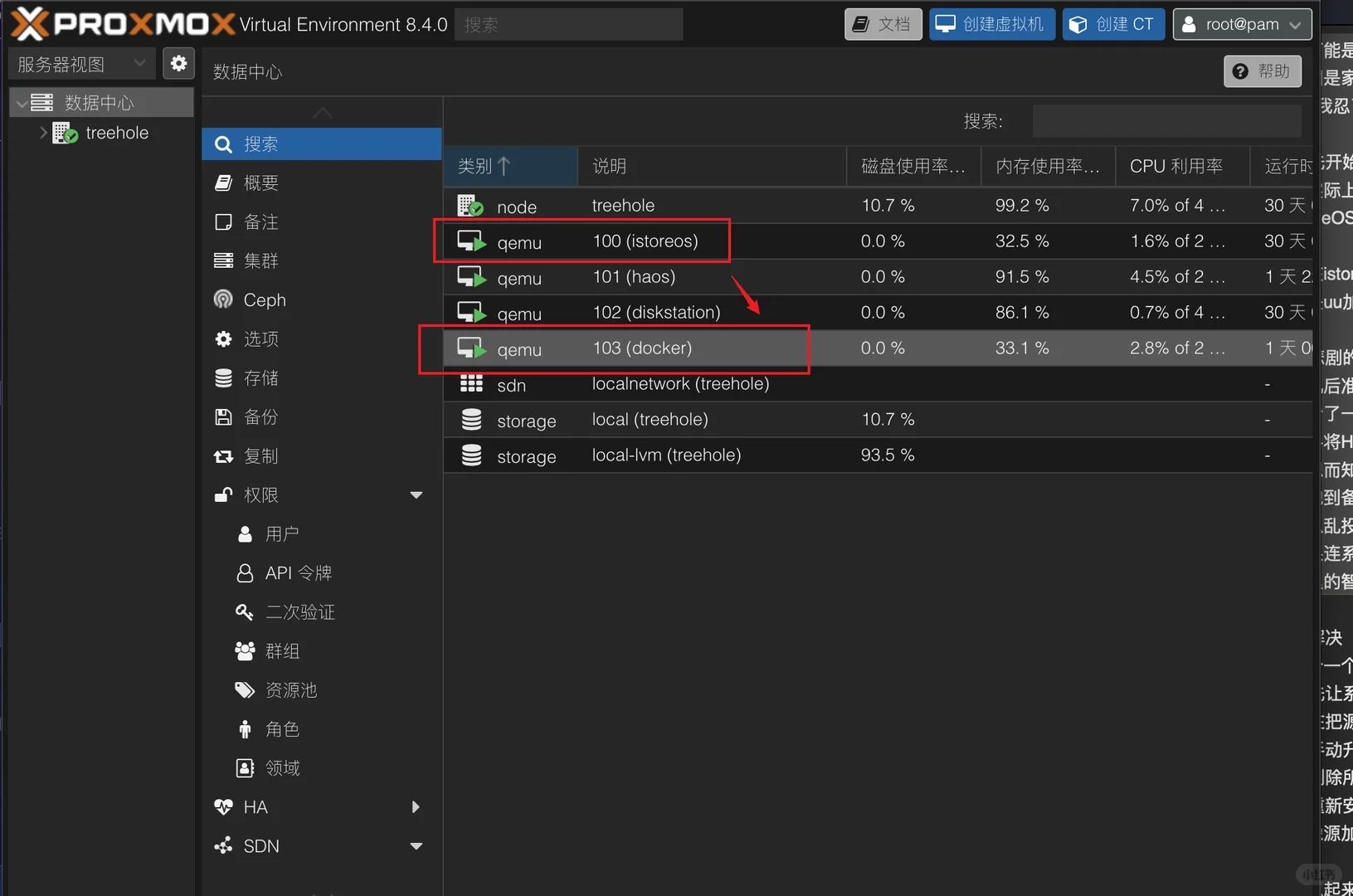This screenshot has height=896, width=1353.
Task: Click the SDN network icon in the side menu
Action: (x=223, y=845)
